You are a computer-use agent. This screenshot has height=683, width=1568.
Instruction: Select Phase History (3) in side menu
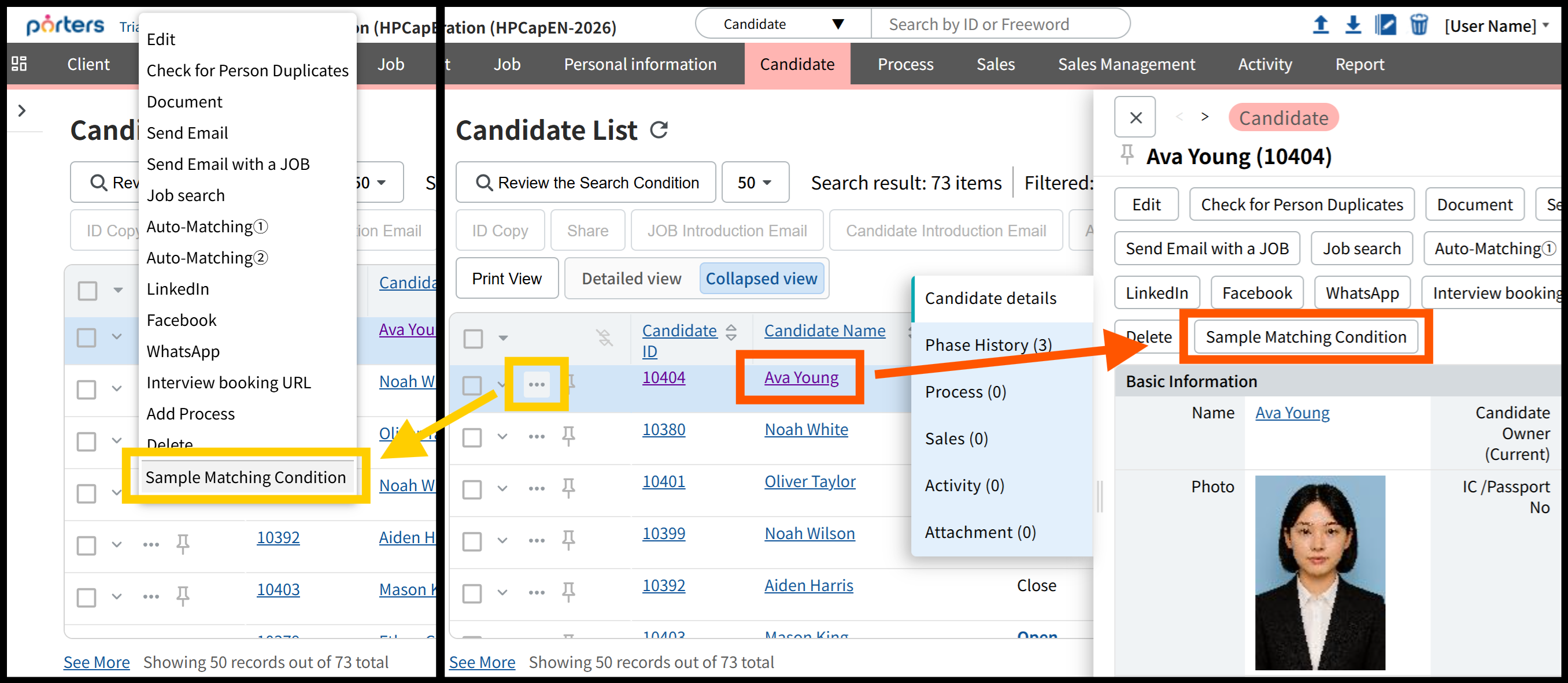click(988, 345)
